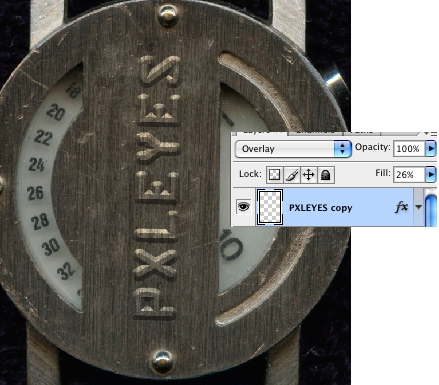Toggle lock transparent pixels
This screenshot has width=439, height=385.
point(274,175)
